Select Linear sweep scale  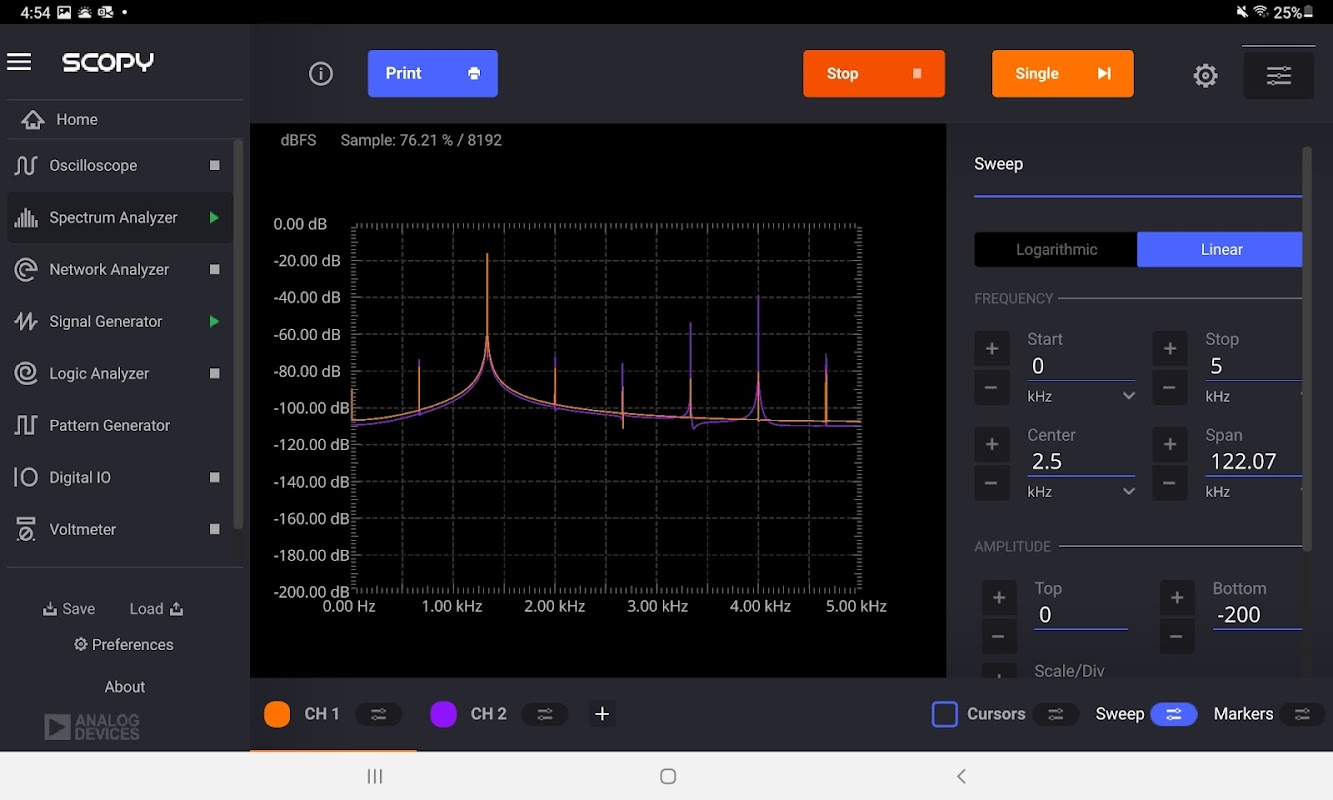point(1220,250)
